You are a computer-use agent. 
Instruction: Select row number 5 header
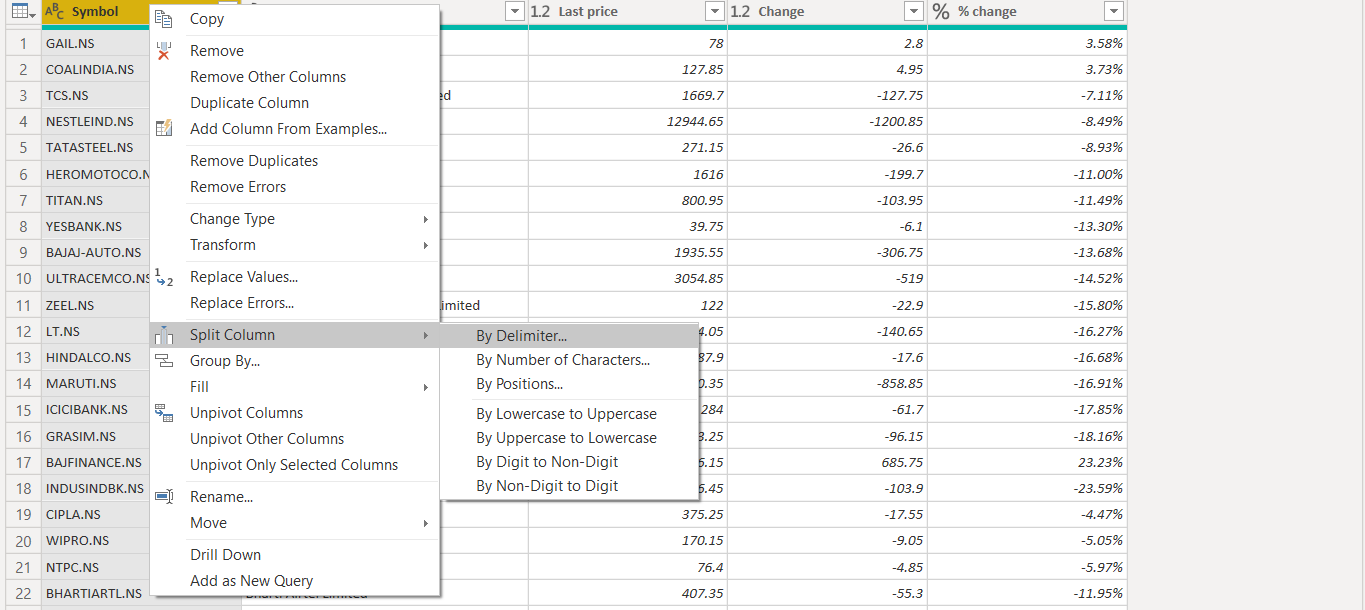point(23,148)
